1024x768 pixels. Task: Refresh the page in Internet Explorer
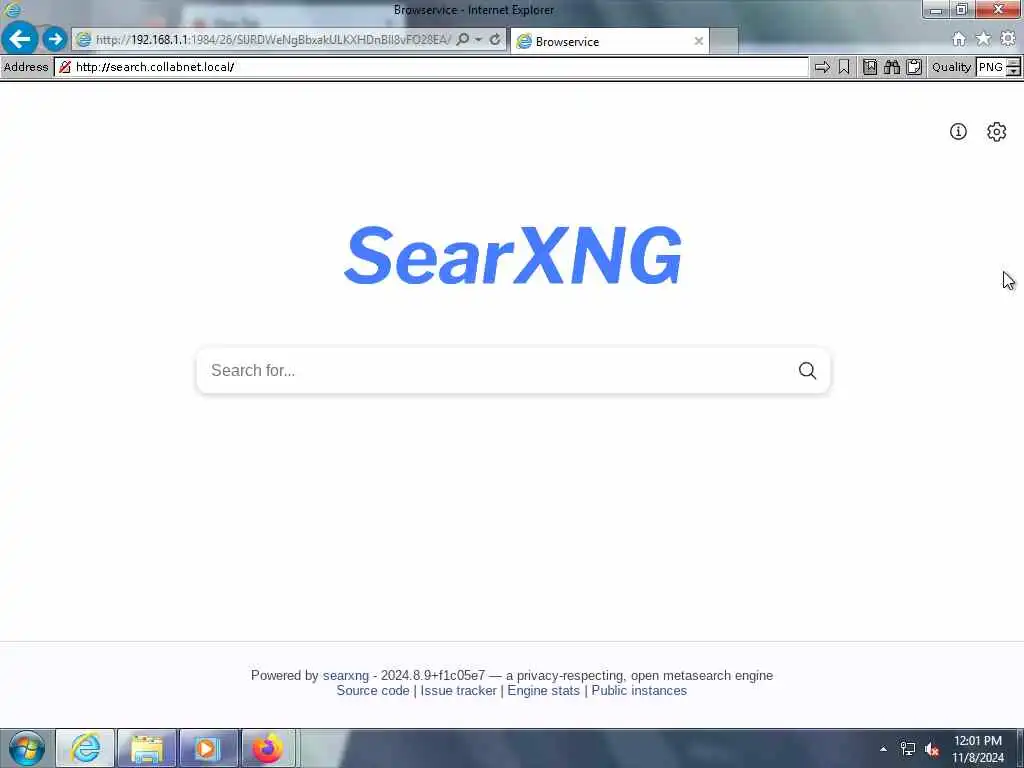495,40
